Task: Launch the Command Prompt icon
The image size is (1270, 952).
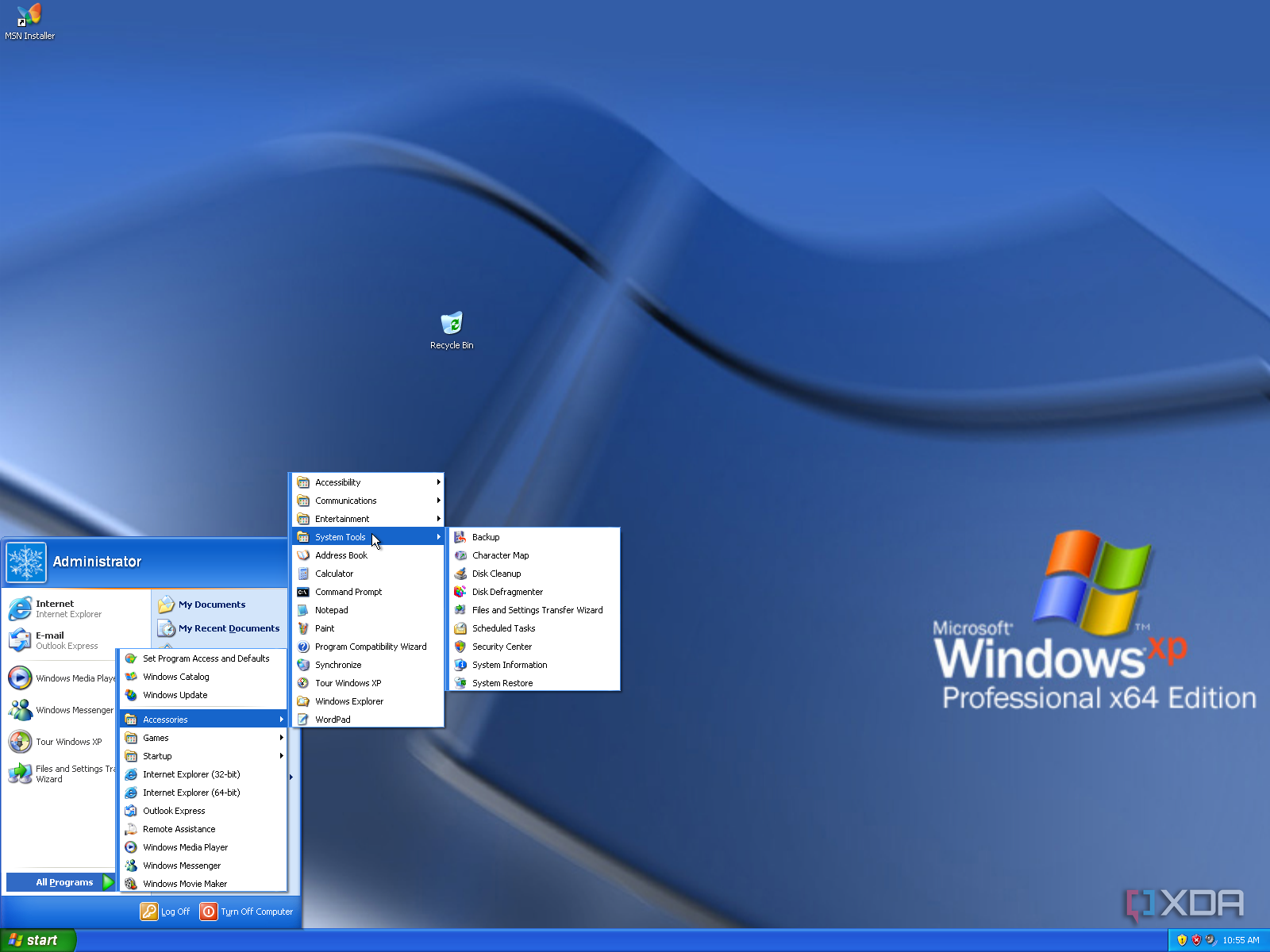Action: pyautogui.click(x=303, y=592)
